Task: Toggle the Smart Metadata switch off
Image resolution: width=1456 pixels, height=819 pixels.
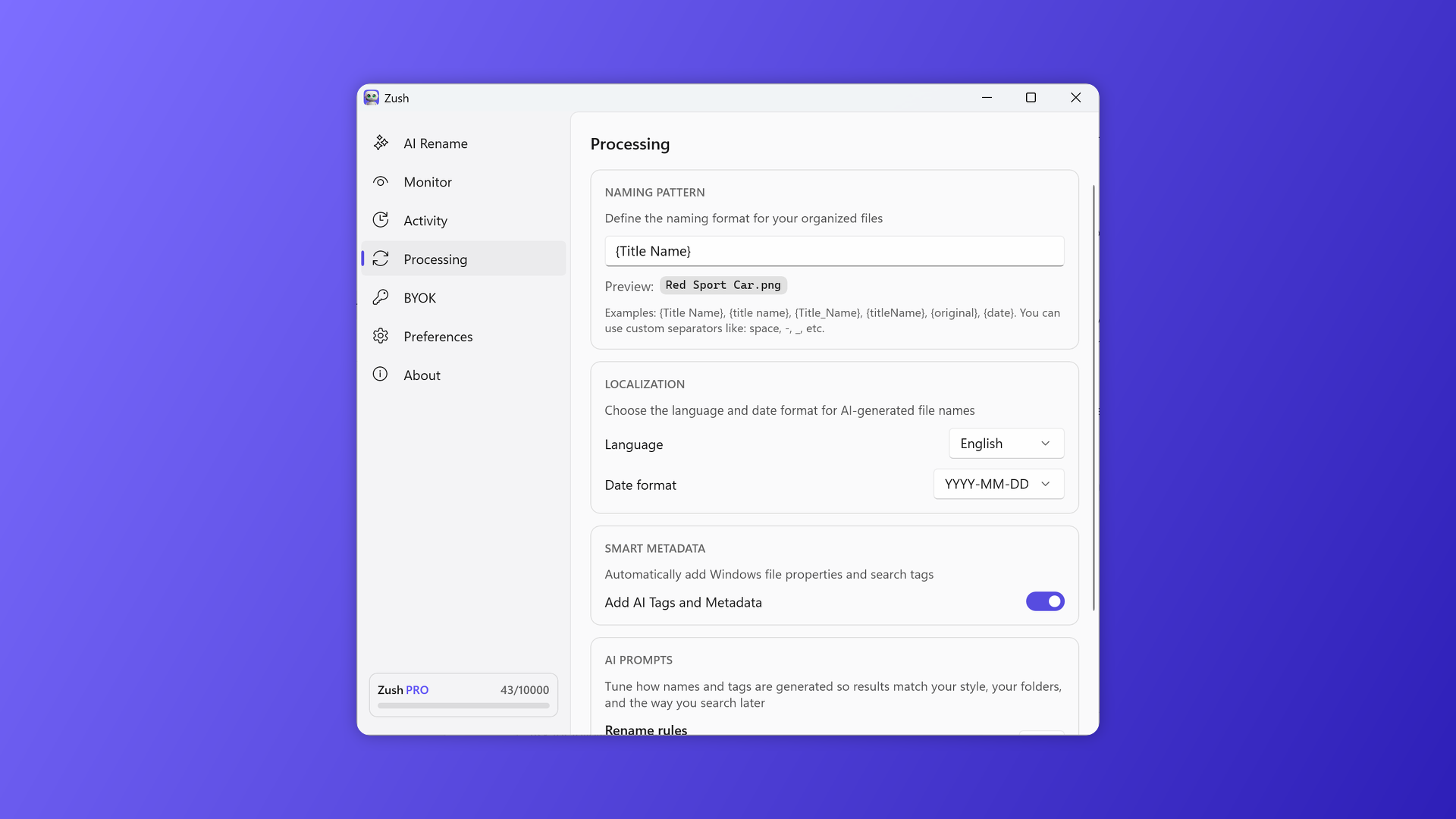Action: (x=1045, y=601)
